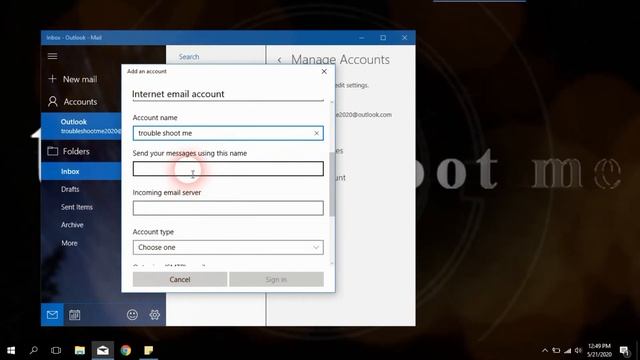The width and height of the screenshot is (640, 360).
Task: Open Task View on taskbar
Action: tap(56, 350)
